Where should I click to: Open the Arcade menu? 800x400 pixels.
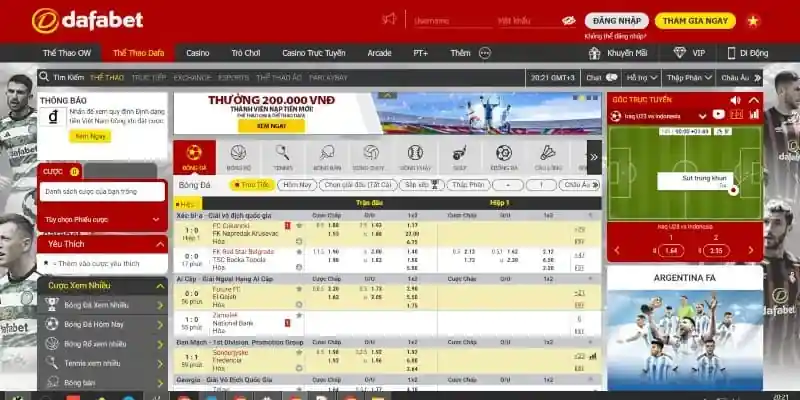(380, 53)
